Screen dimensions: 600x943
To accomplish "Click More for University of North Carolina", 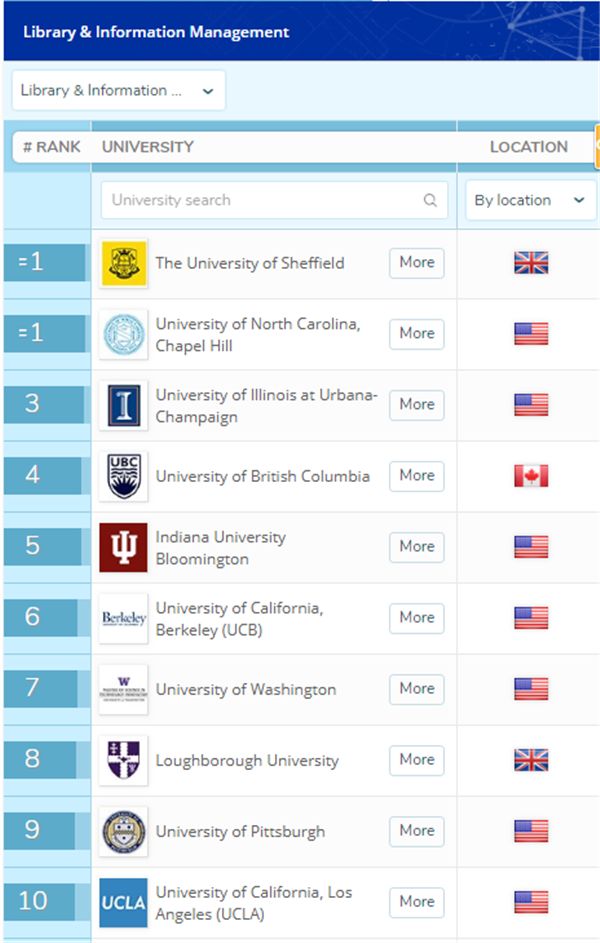I will coord(417,333).
